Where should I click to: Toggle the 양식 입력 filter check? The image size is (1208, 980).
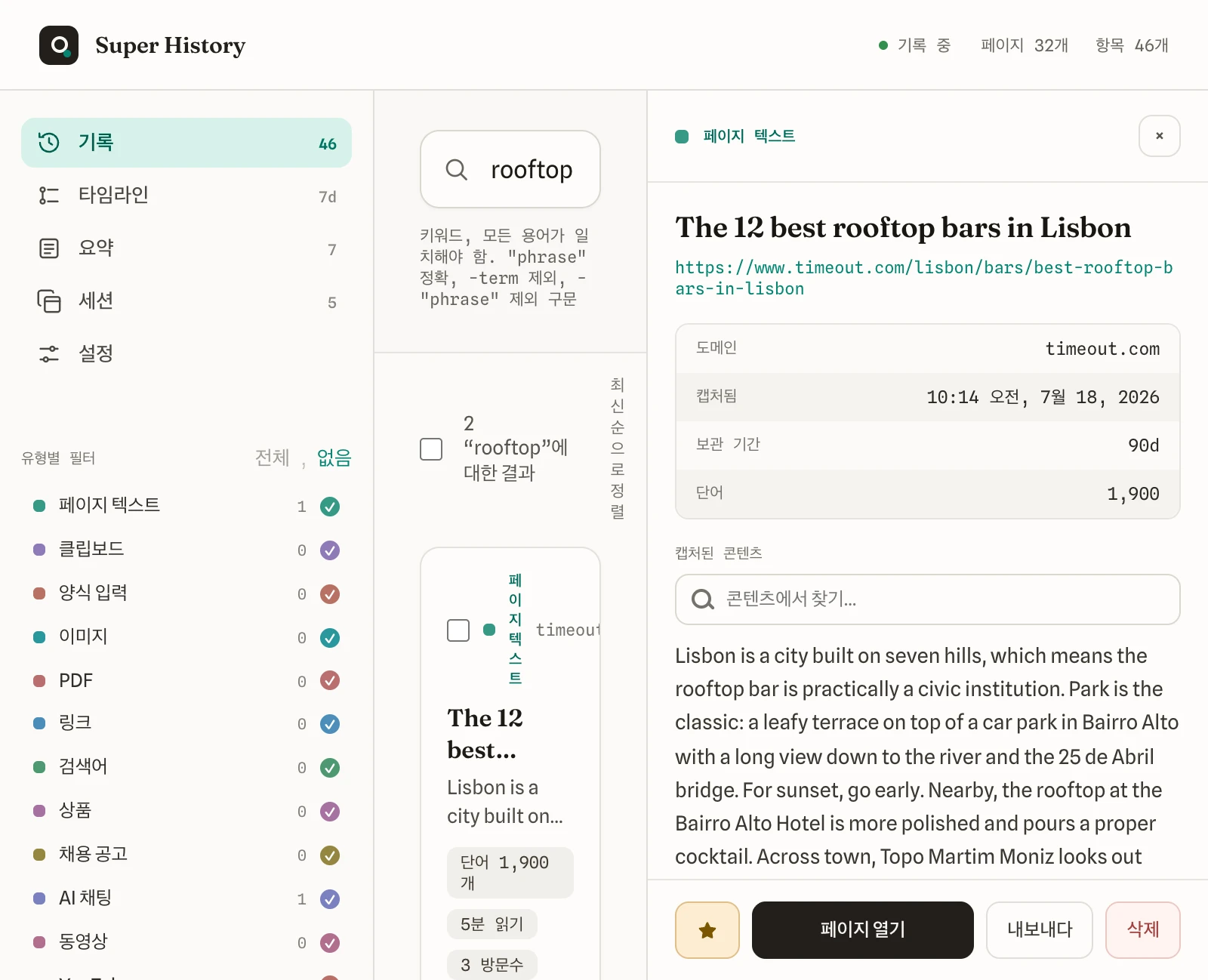(330, 594)
